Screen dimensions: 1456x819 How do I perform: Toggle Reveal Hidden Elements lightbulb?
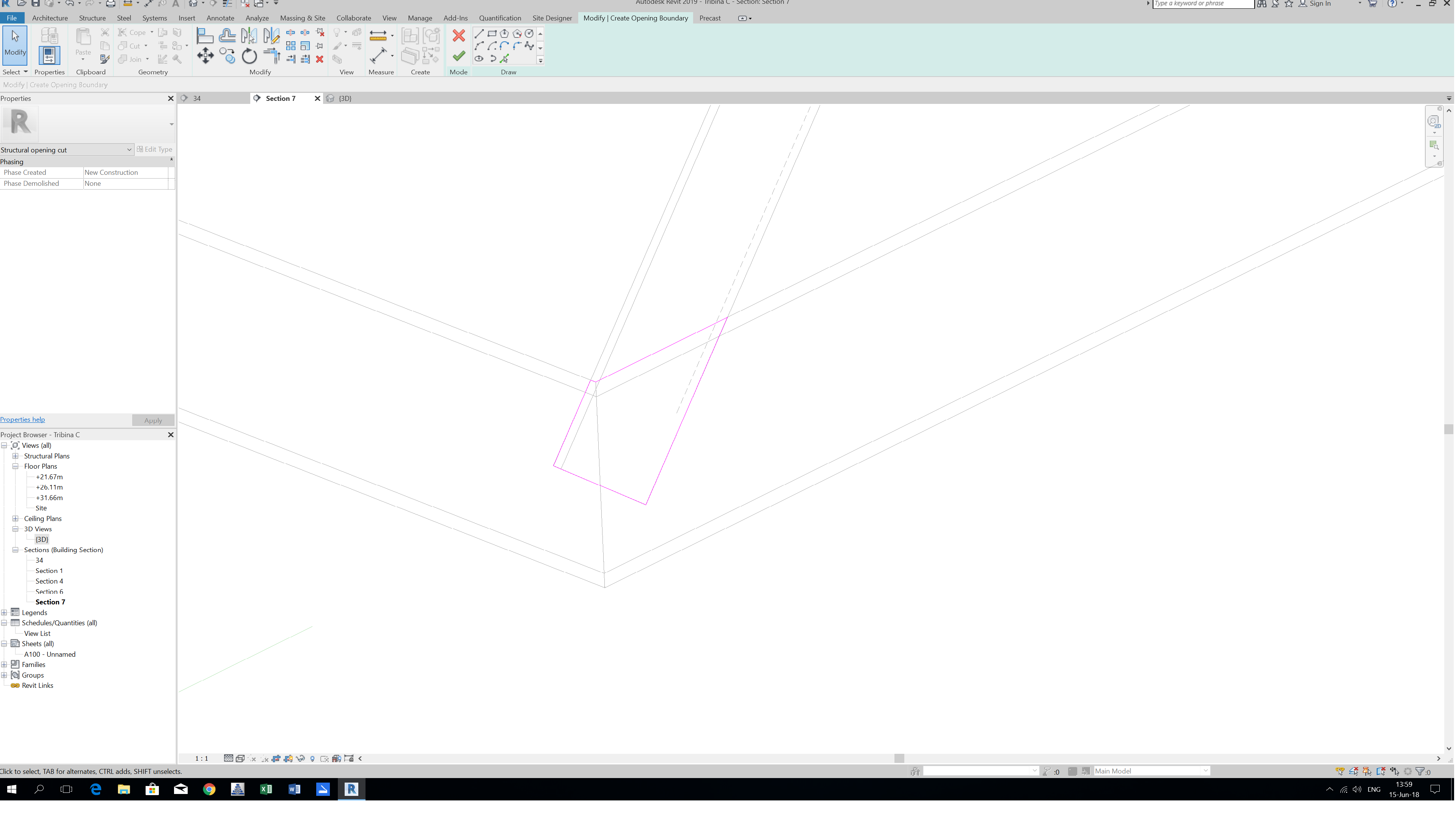(312, 759)
